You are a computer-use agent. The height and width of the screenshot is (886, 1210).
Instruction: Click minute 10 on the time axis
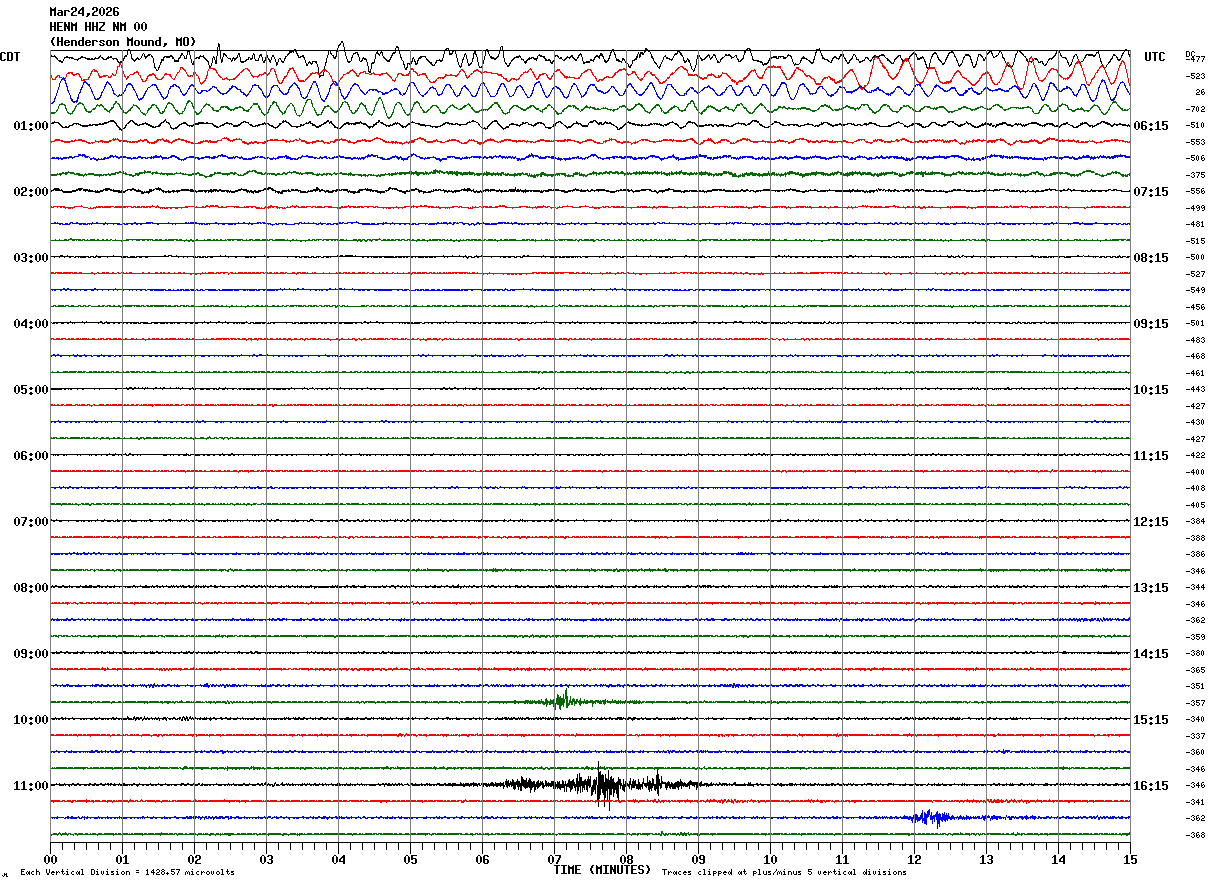point(770,859)
